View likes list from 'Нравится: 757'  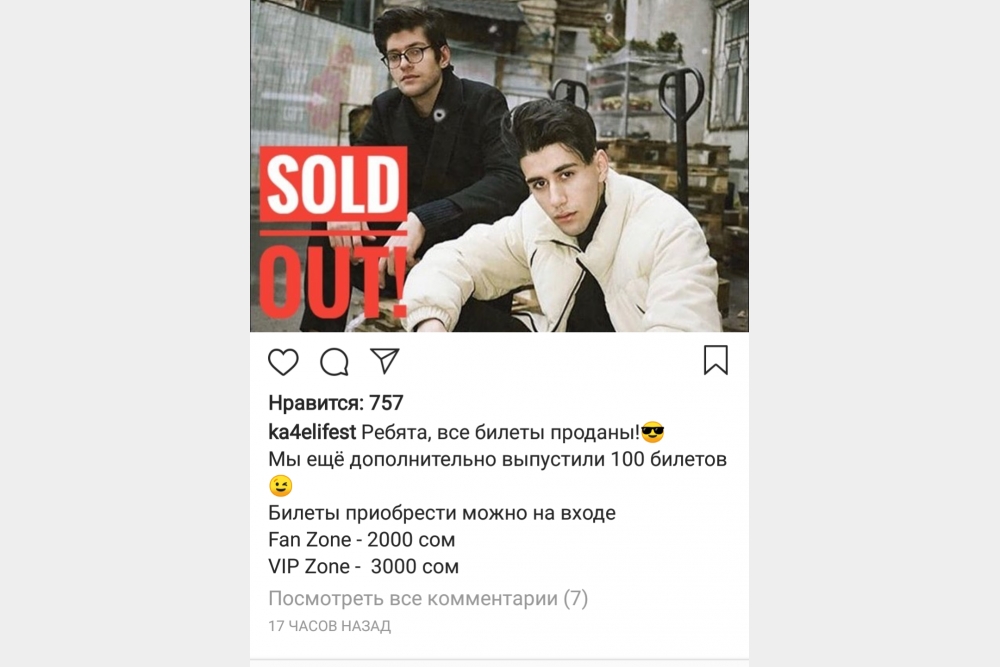click(x=335, y=403)
